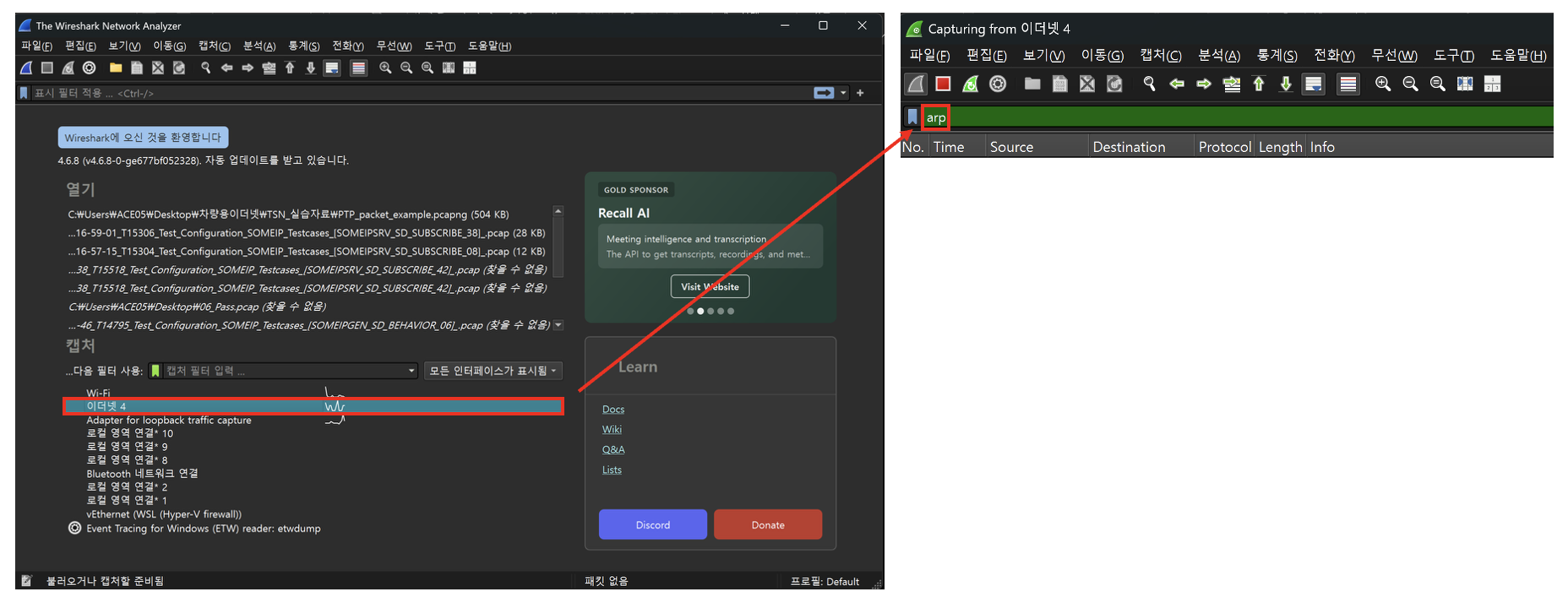This screenshot has height=608, width=1568.
Task: Click the resize columns icon in the welcome window toolbar
Action: 449,68
